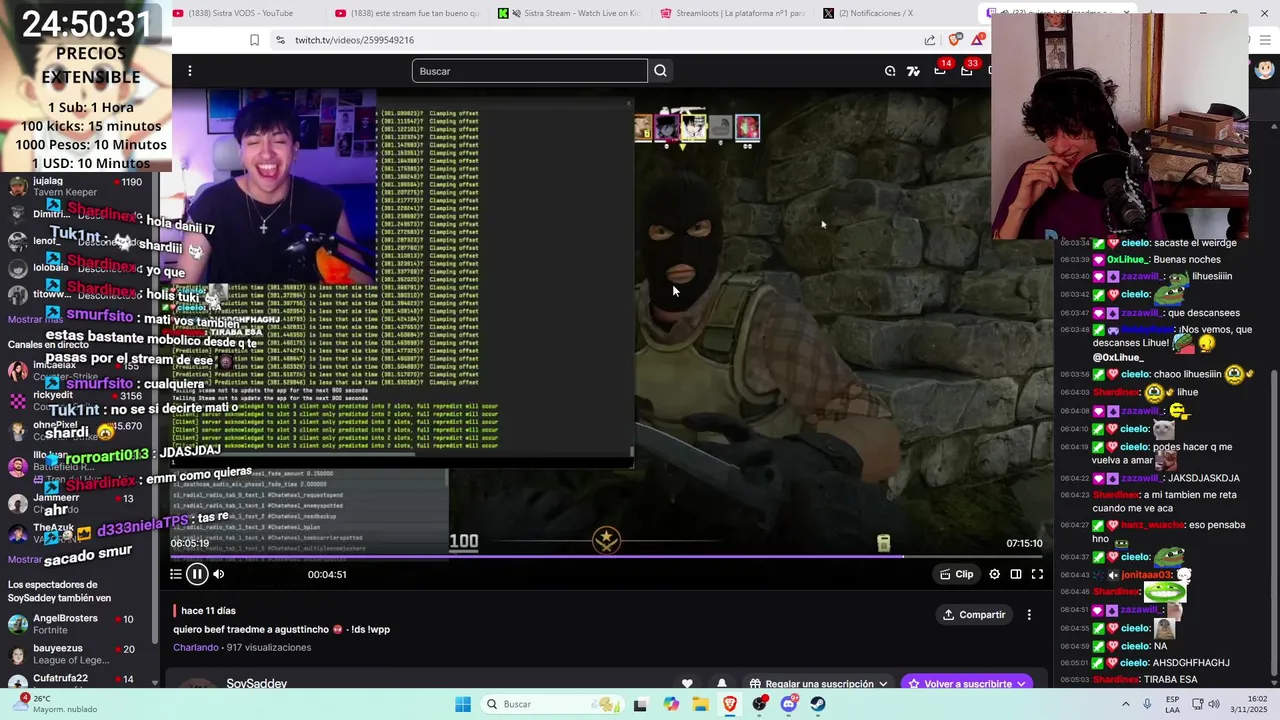Viewport: 1280px width, 720px height.
Task: Click the Compartir share button
Action: click(x=974, y=614)
